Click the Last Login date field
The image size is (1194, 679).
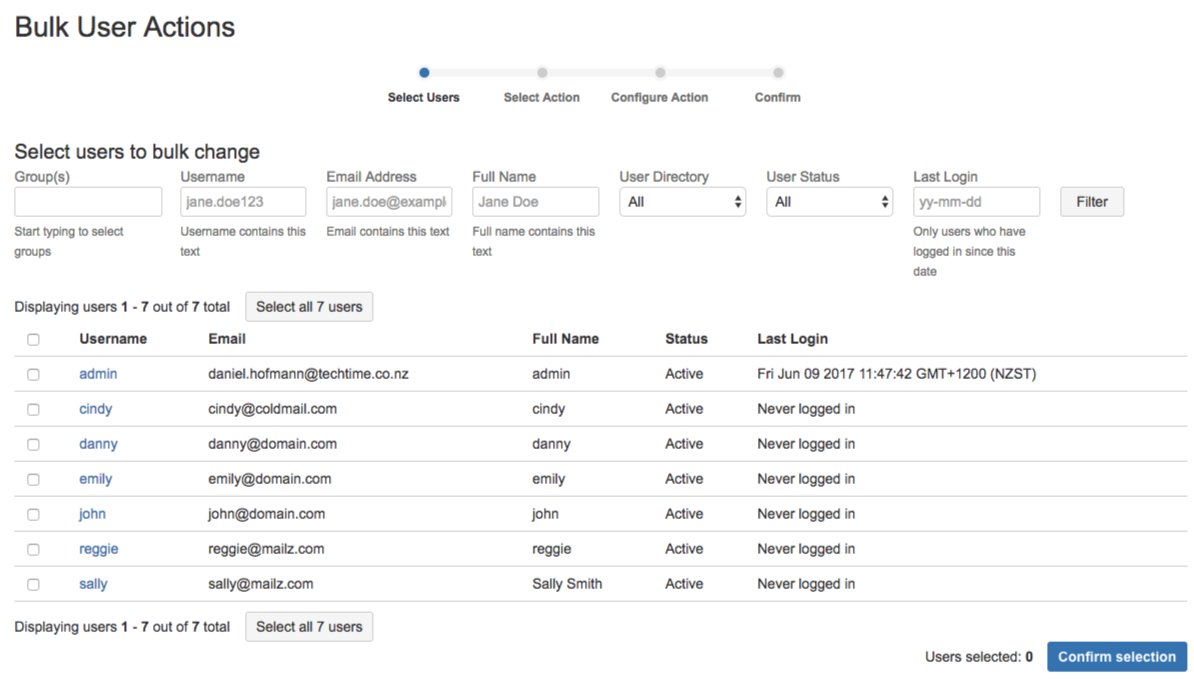coord(976,202)
